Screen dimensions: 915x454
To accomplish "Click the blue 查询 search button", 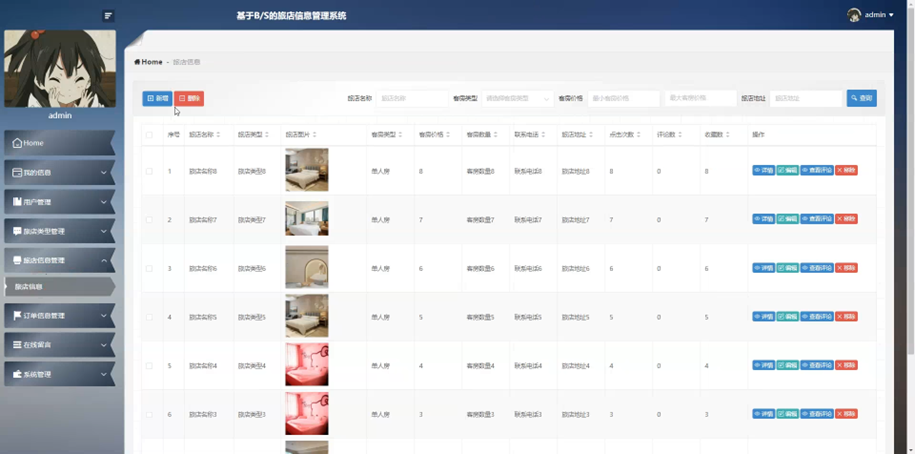I will tap(861, 98).
